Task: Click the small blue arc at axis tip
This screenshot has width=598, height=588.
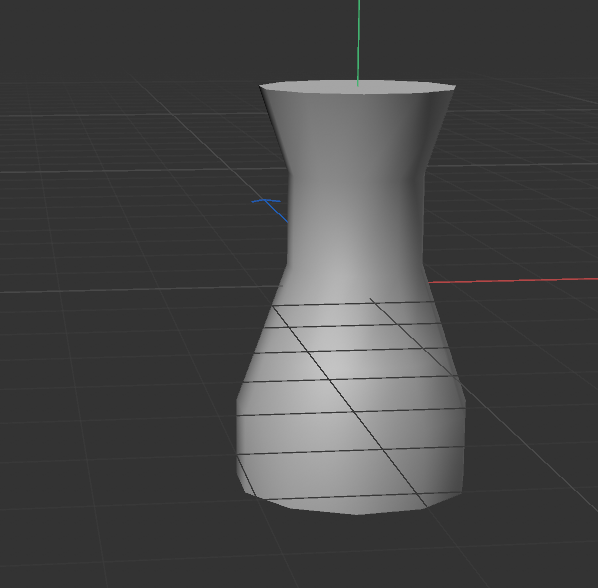Action: tap(266, 201)
